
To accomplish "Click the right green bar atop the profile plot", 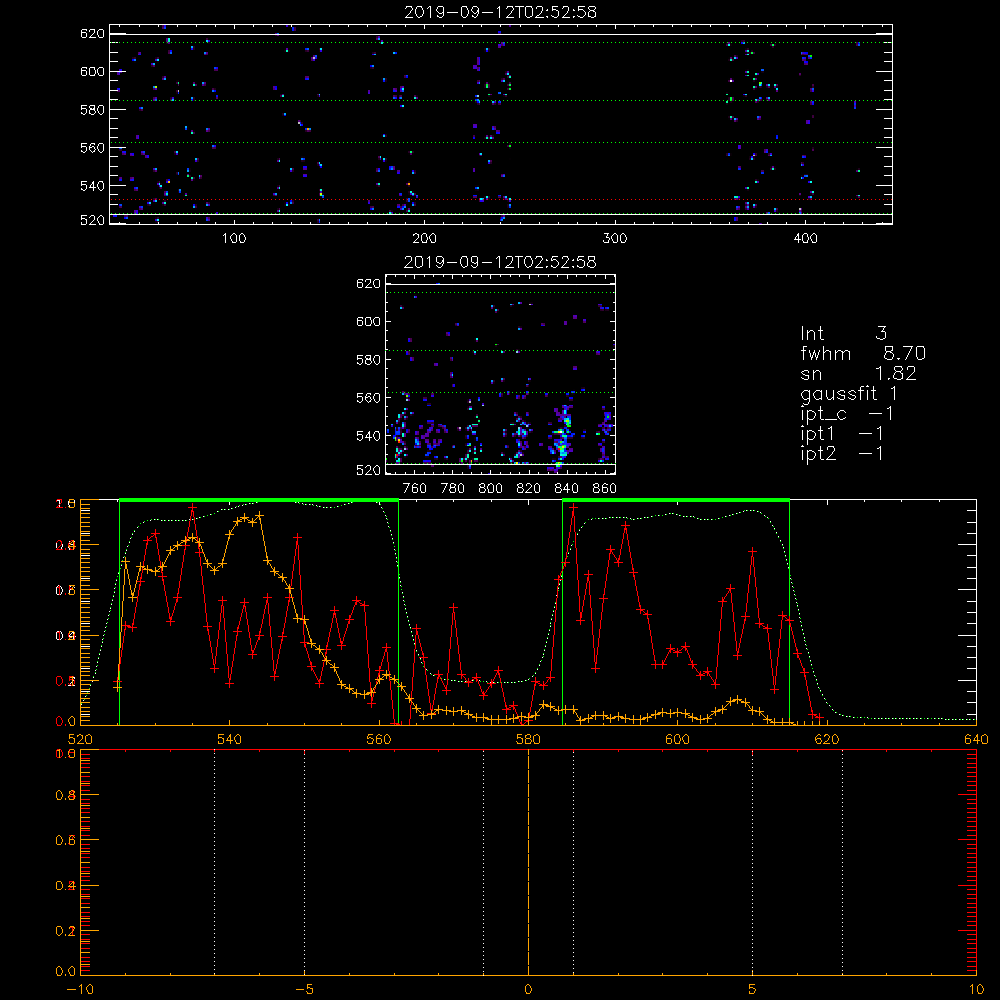I will [x=676, y=501].
